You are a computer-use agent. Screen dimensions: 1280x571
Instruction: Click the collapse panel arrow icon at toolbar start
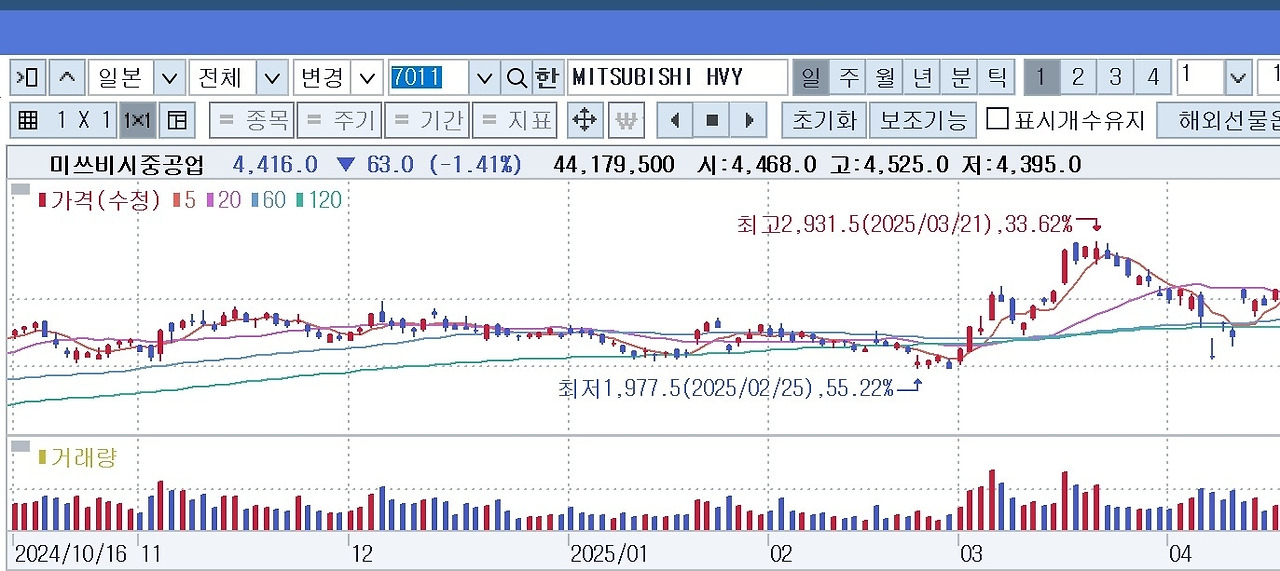(28, 77)
